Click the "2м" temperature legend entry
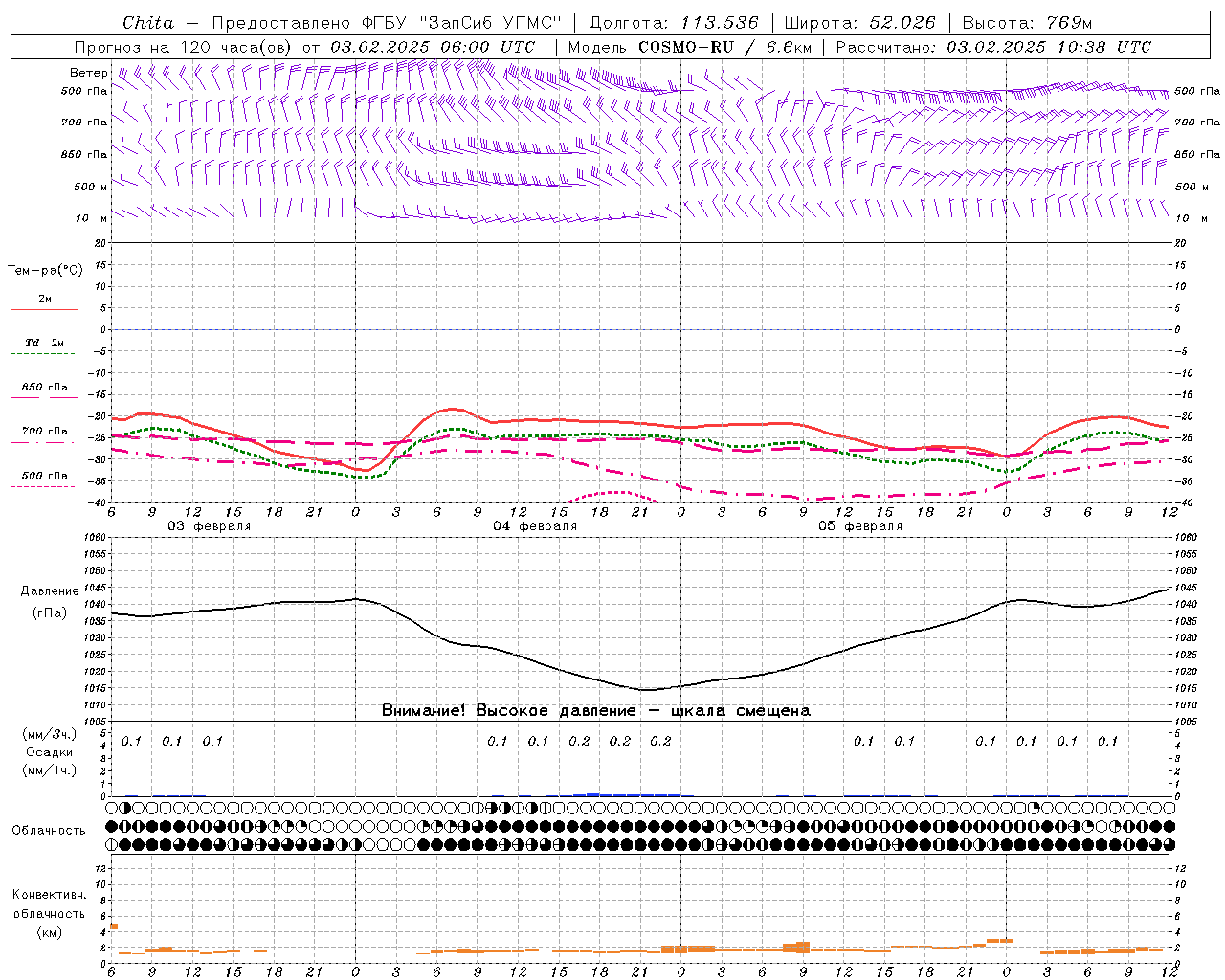The height and width of the screenshot is (980, 1225). [x=45, y=299]
